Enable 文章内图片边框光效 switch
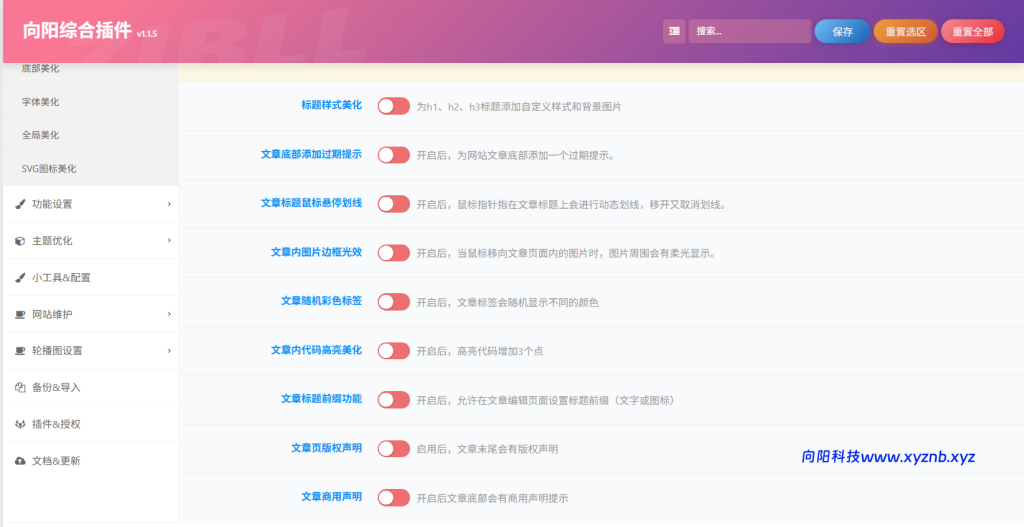The height and width of the screenshot is (527, 1024). (x=394, y=253)
